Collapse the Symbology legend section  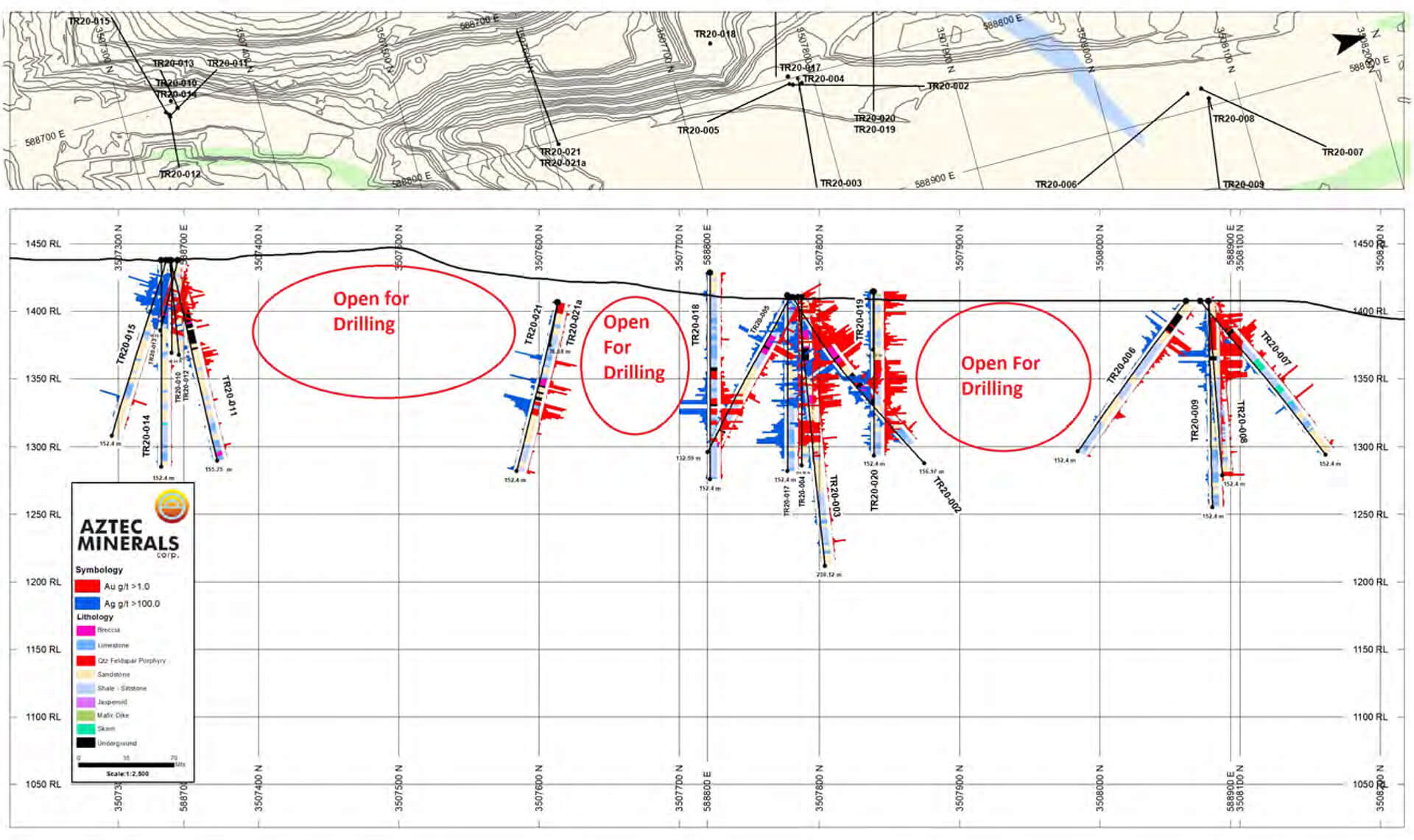[x=99, y=569]
